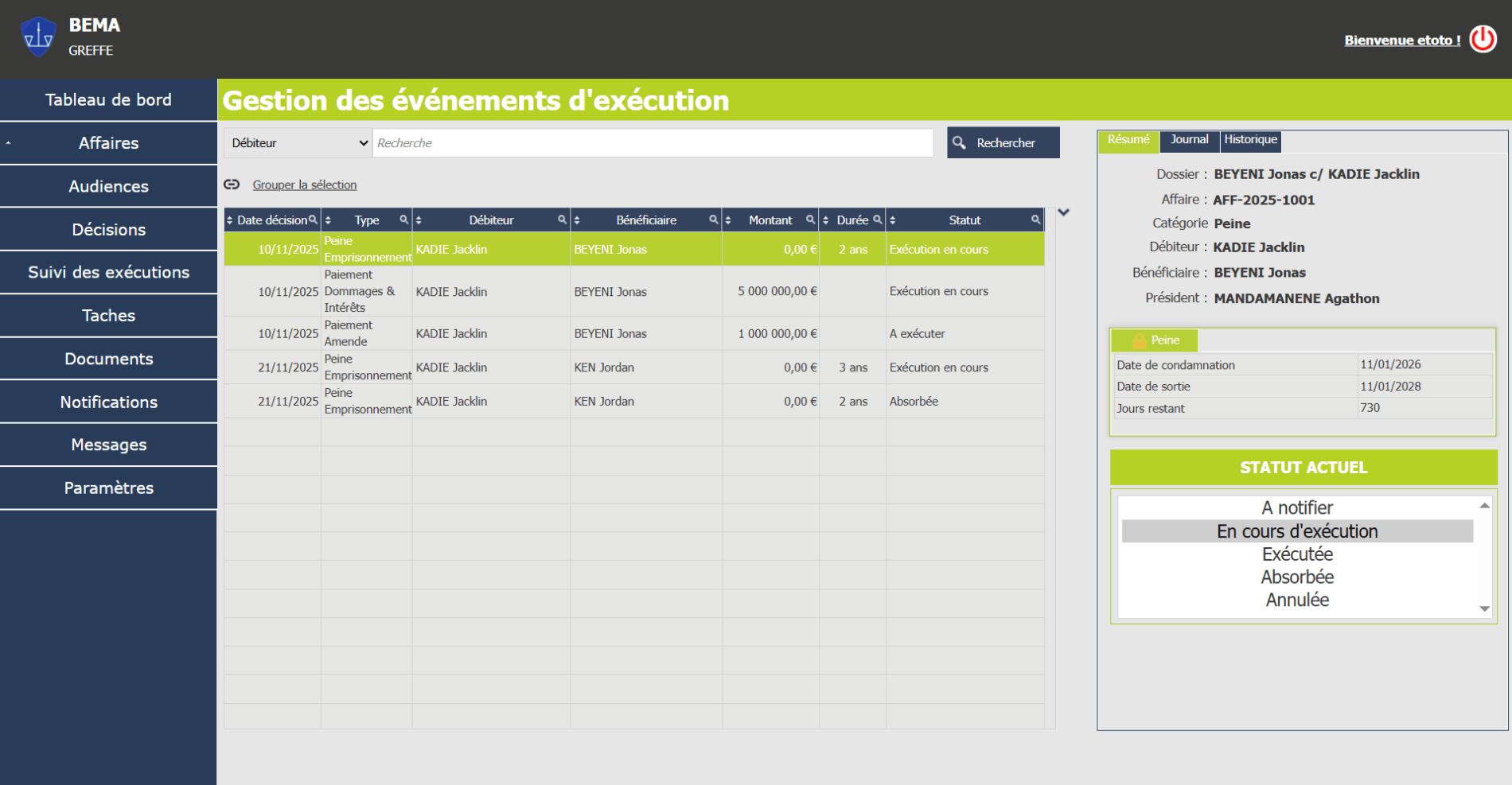The height and width of the screenshot is (785, 1512).
Task: Open the Débiteur search criteria dropdown
Action: coord(298,143)
